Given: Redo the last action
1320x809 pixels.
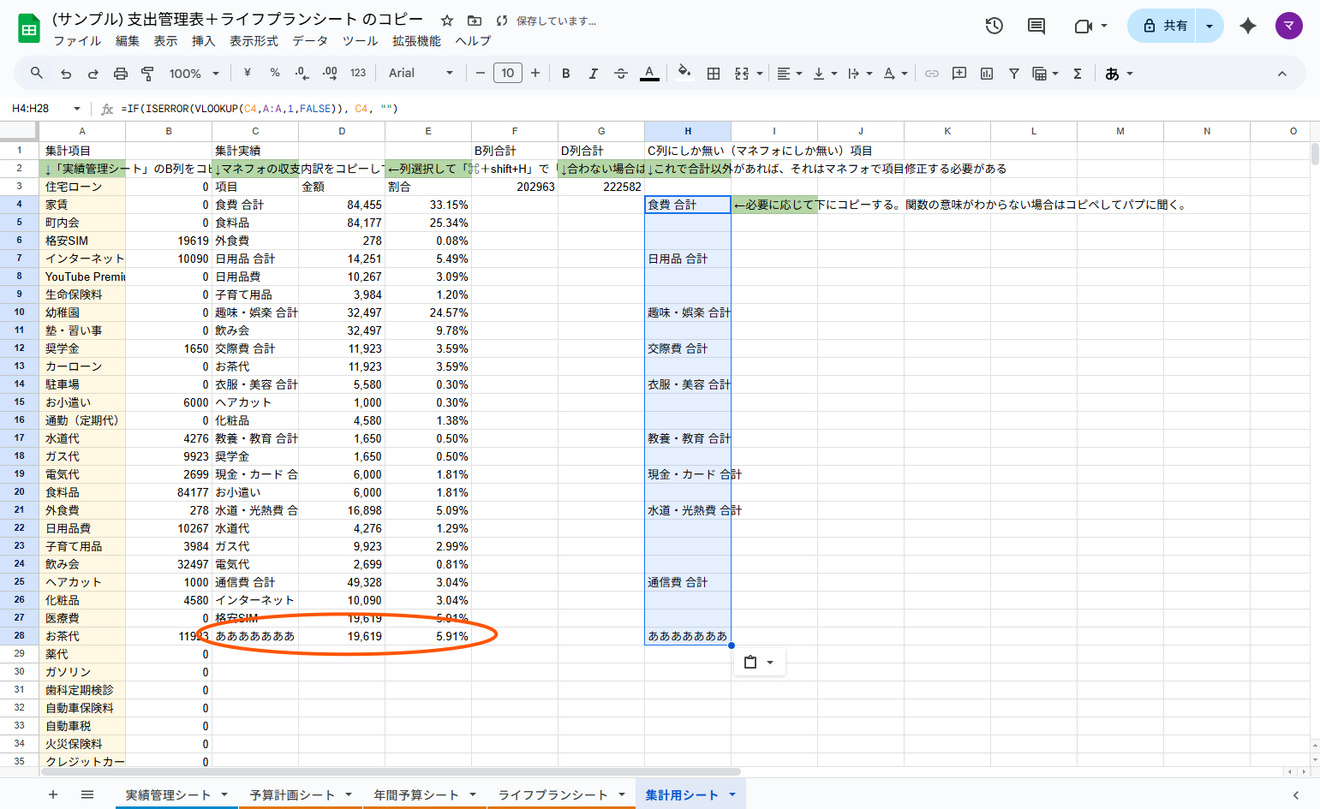Looking at the screenshot, I should click(93, 73).
